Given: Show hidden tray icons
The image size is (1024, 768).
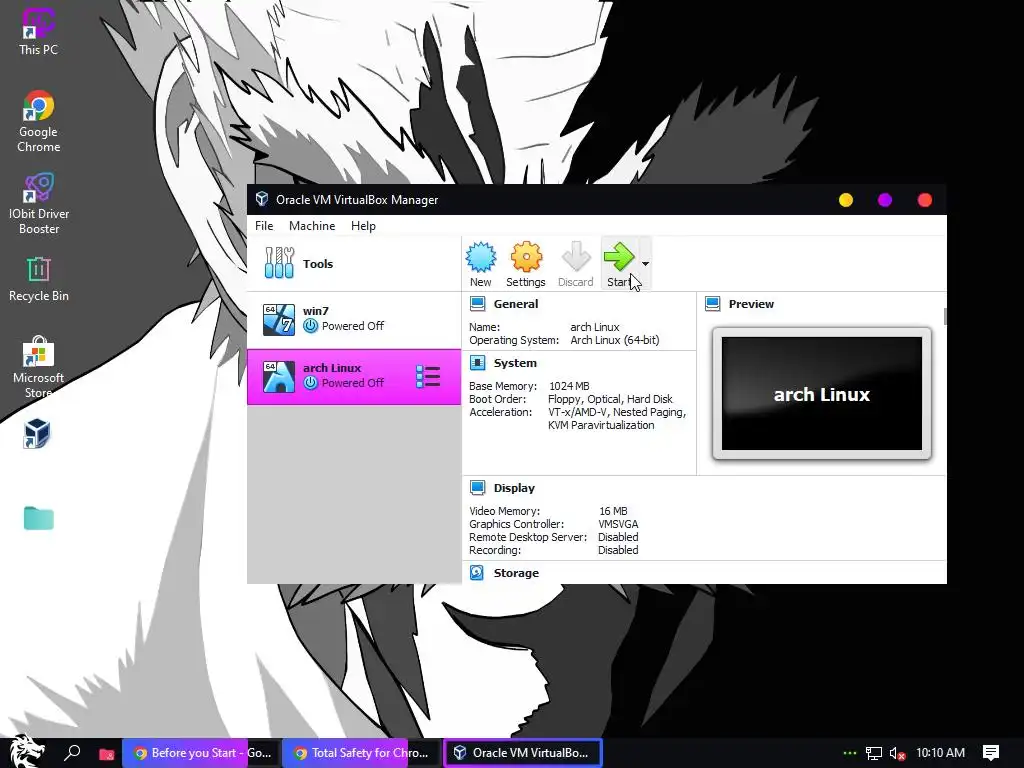Looking at the screenshot, I should tap(849, 753).
